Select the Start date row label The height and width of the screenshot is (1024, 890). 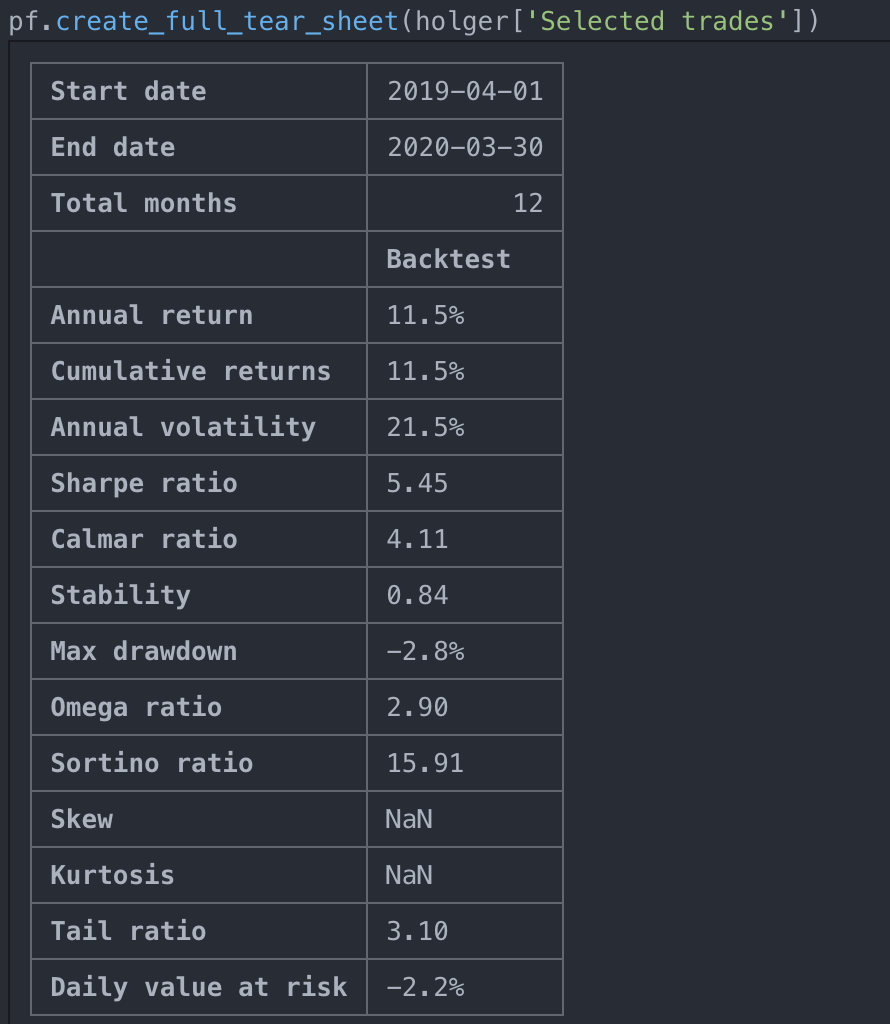(129, 91)
